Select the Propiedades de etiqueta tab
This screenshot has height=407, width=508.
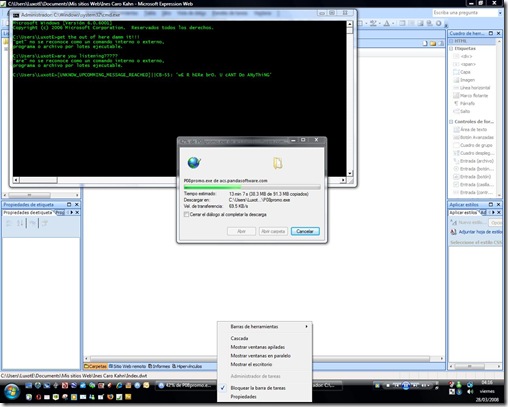28,212
